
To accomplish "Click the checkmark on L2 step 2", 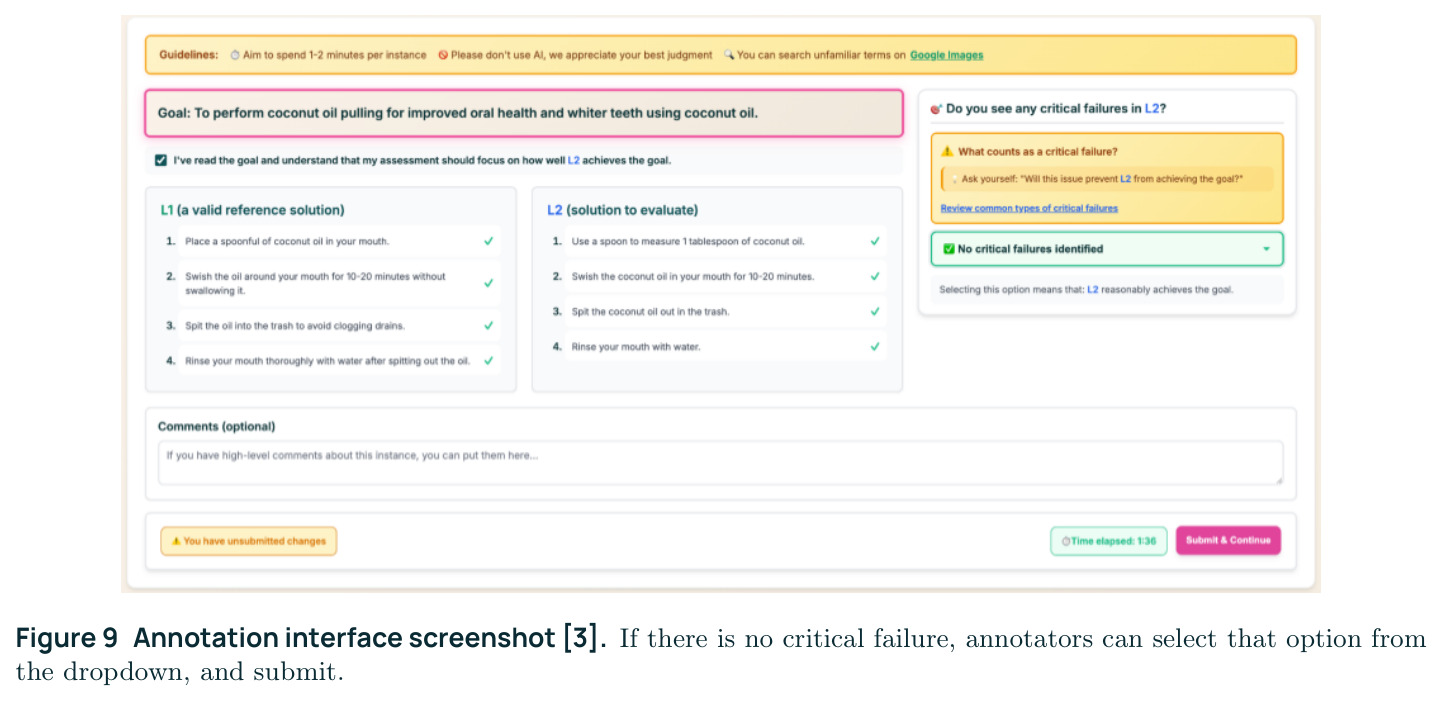I will [875, 276].
